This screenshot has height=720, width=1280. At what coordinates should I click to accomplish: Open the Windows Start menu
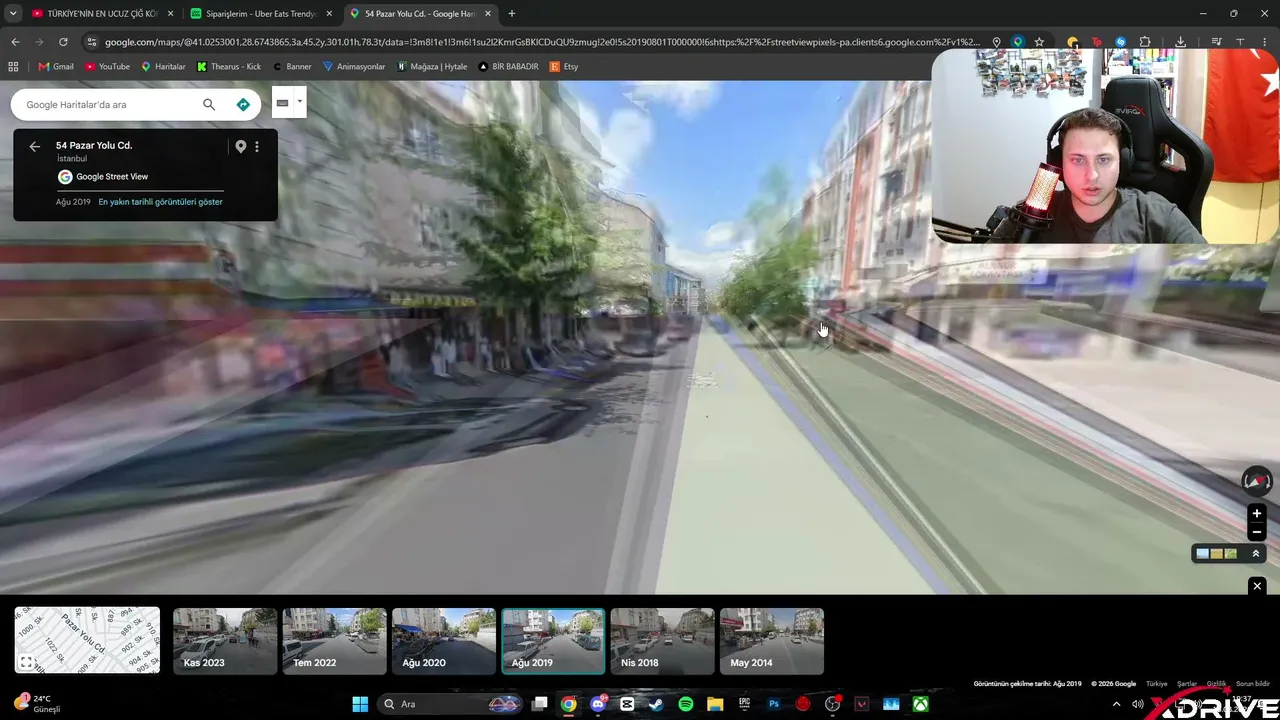pyautogui.click(x=360, y=704)
